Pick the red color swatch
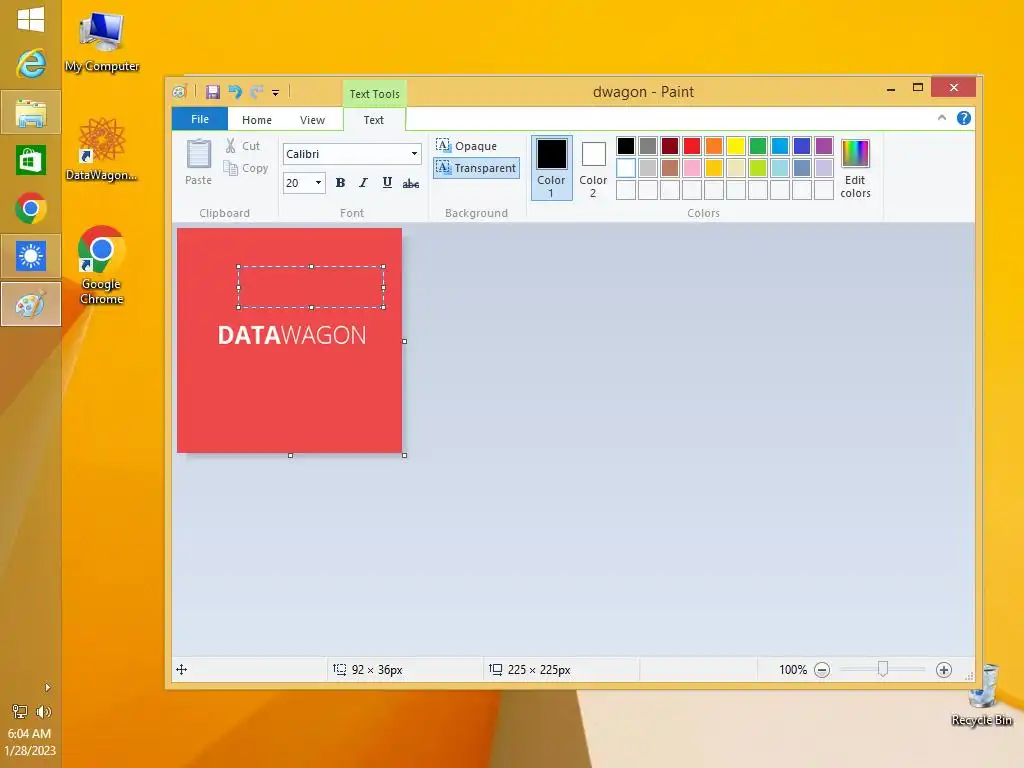The width and height of the screenshot is (1024, 768). coord(692,146)
